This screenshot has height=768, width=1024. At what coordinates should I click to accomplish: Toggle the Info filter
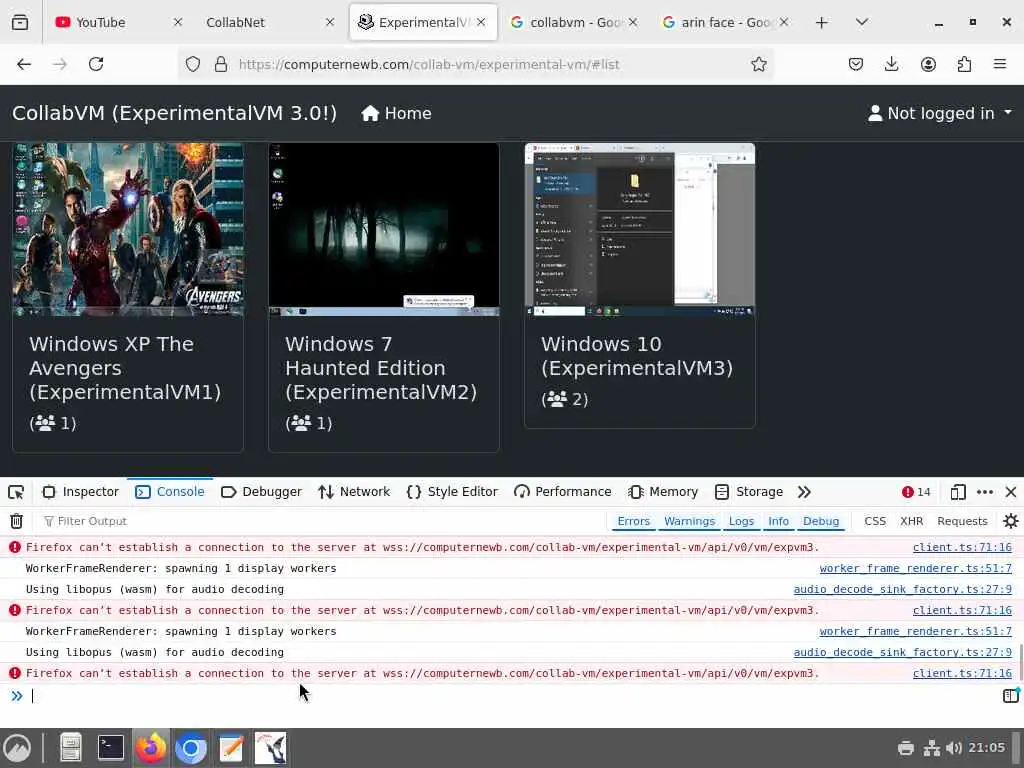click(778, 521)
